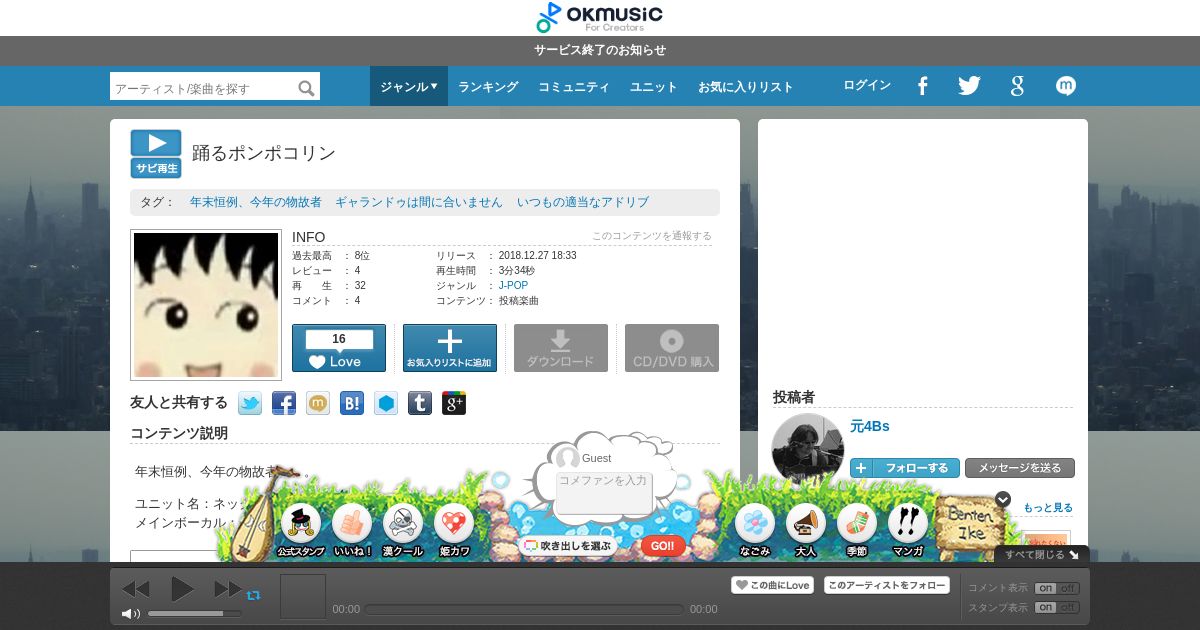Click このアーティストをフォロー in player bar
This screenshot has height=630, width=1200.
click(x=887, y=586)
